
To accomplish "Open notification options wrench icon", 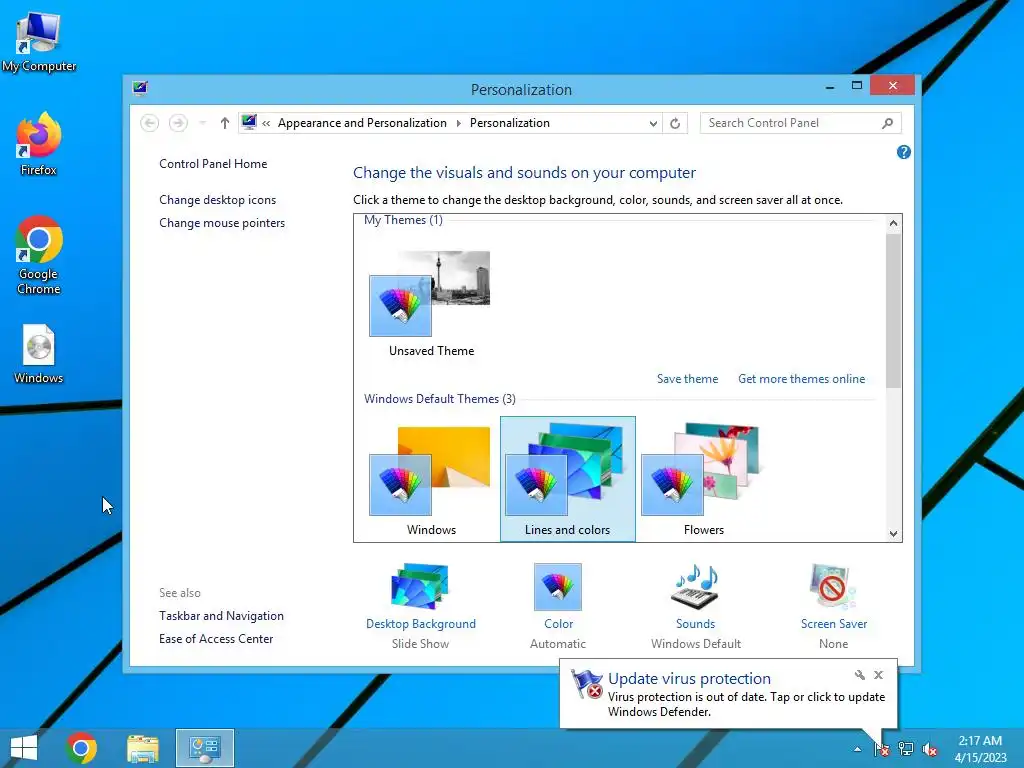I will pos(859,675).
